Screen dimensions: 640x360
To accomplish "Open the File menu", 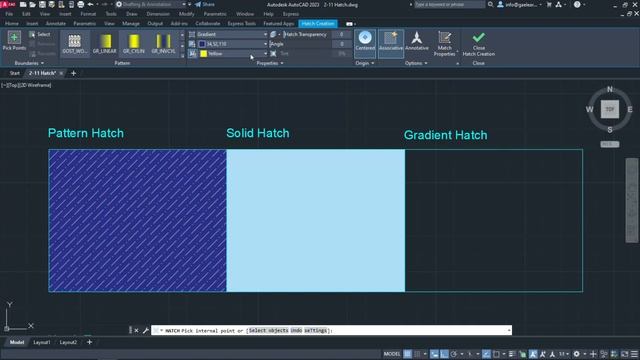I will 9,14.
